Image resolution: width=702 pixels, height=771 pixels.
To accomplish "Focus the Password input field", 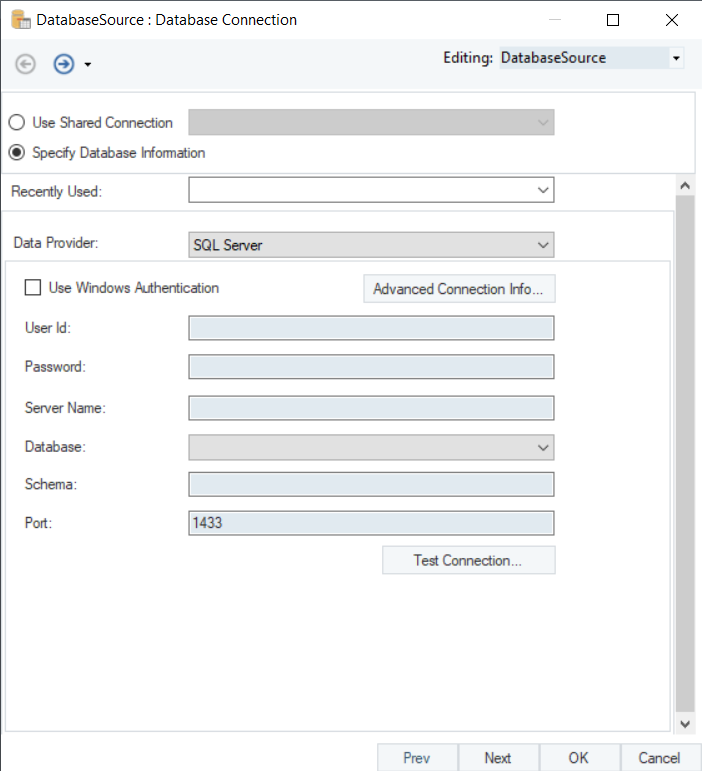I will (x=370, y=367).
